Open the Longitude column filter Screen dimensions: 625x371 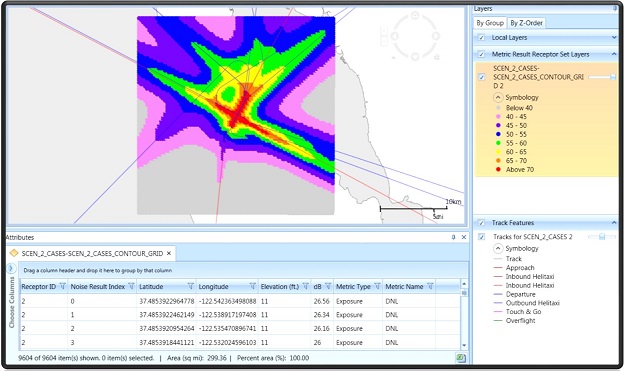tap(253, 286)
